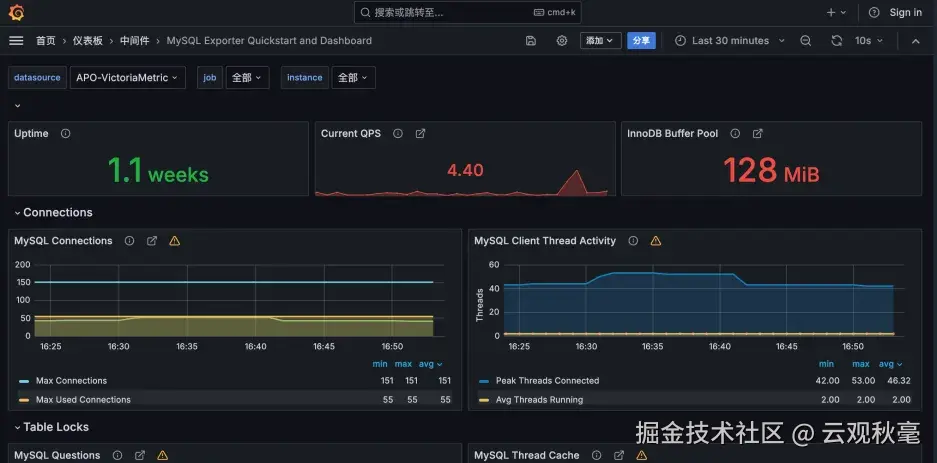Click the MySQL Thread Cache panel title
This screenshot has width=937, height=463.
[526, 455]
